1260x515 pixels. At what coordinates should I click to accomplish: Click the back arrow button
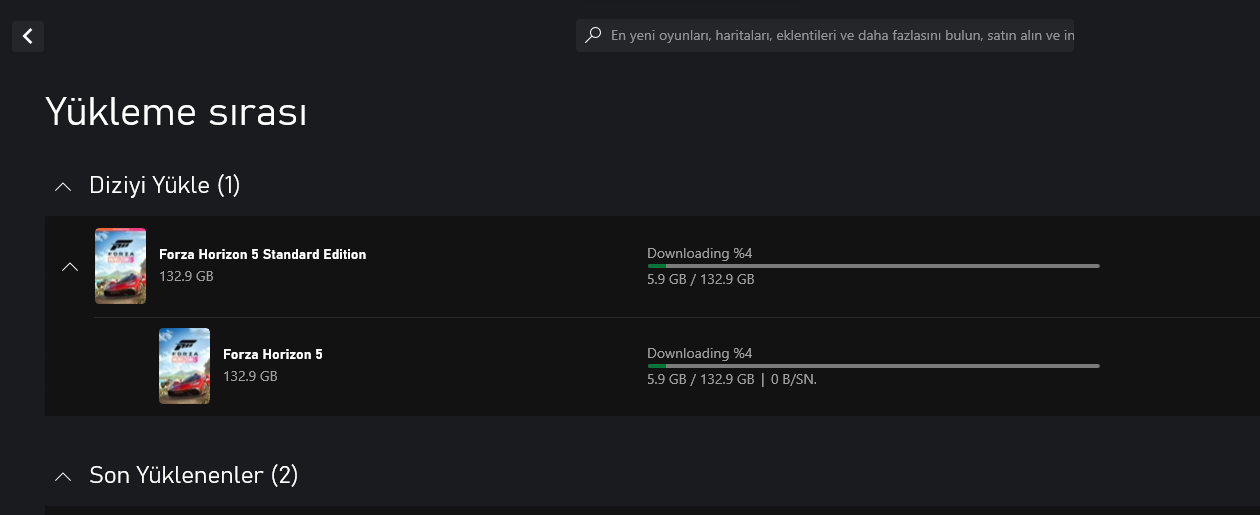[x=28, y=36]
